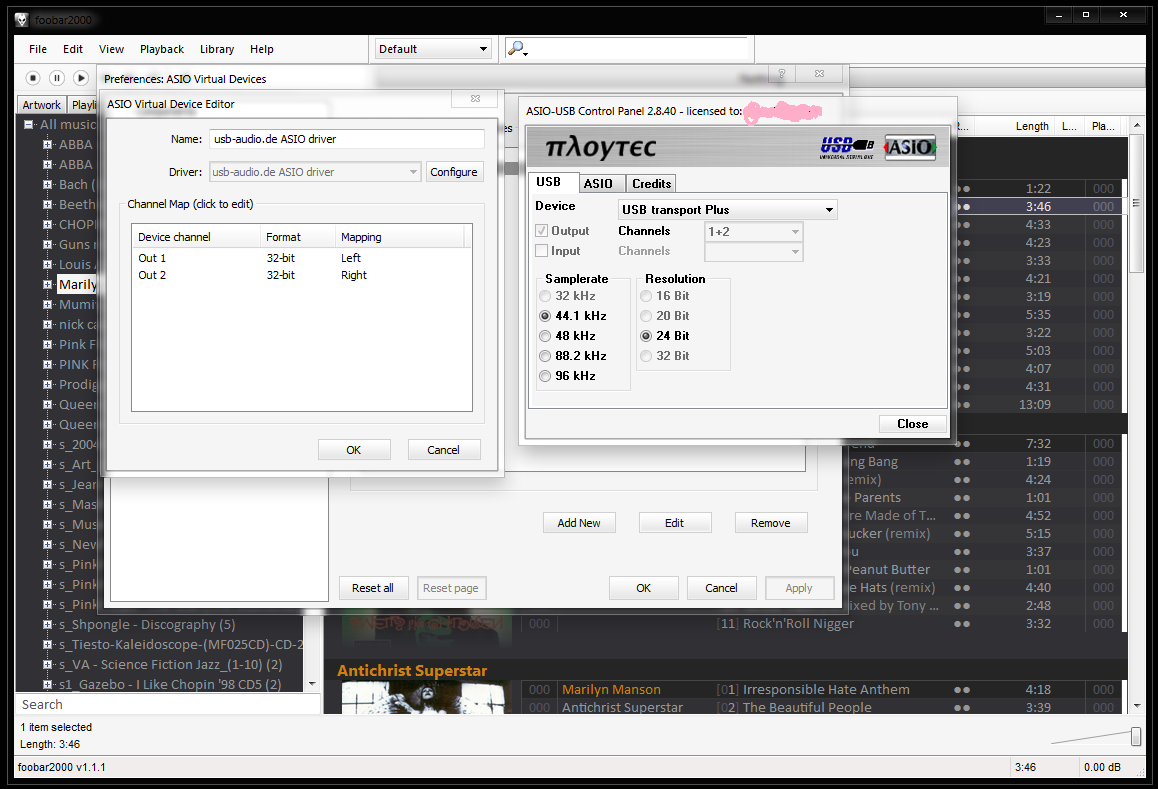Click the help question mark in Preferences
This screenshot has width=1158, height=789.
click(781, 73)
